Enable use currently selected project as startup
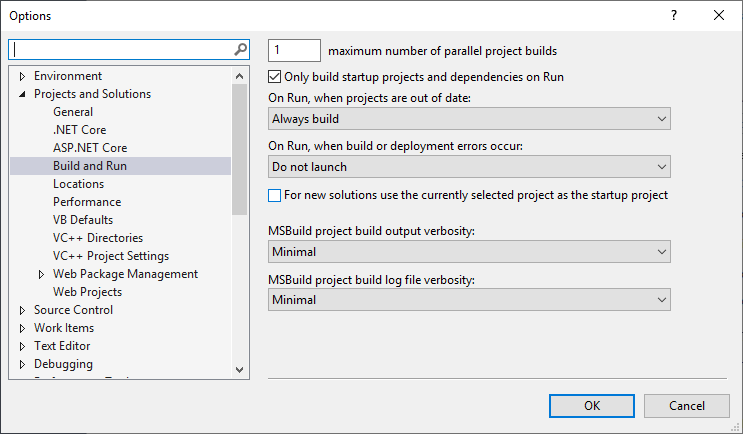 tap(276, 195)
